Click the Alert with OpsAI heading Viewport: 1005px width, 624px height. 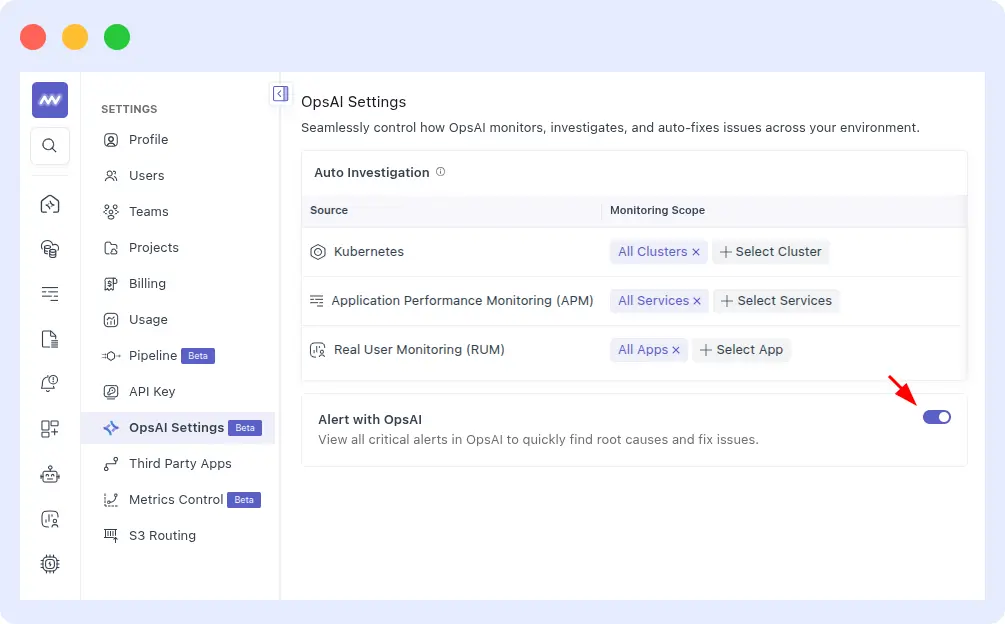[370, 420]
